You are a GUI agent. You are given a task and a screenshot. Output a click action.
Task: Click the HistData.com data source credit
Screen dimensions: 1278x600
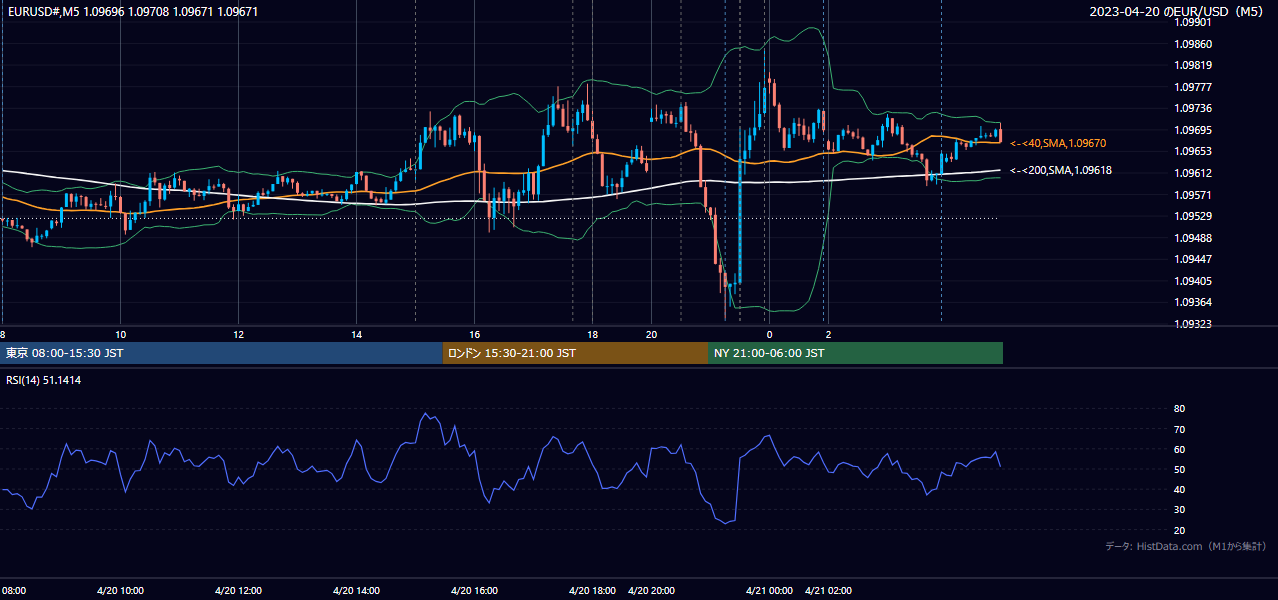point(1186,547)
